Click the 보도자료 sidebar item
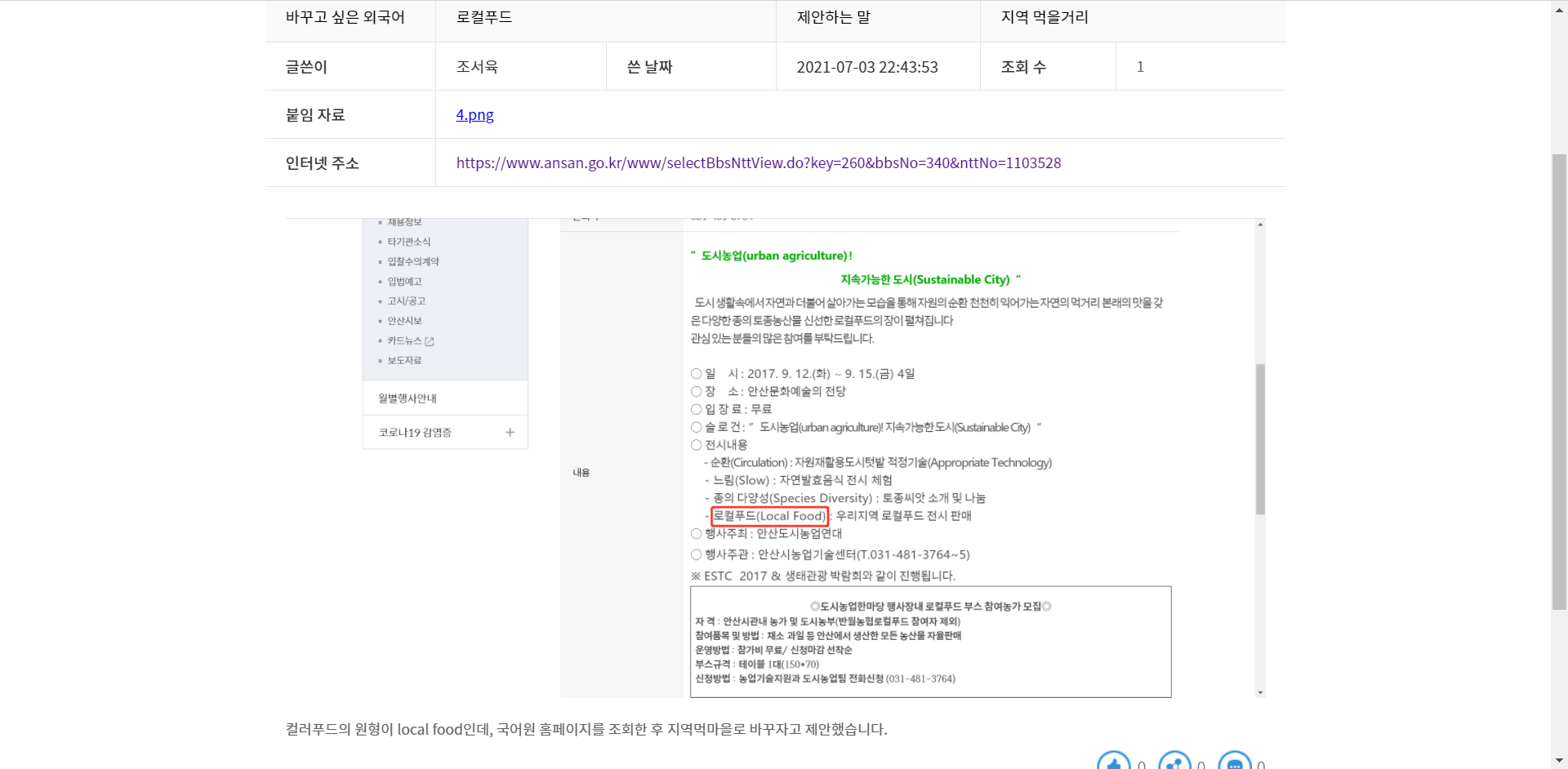1568x769 pixels. coord(404,360)
